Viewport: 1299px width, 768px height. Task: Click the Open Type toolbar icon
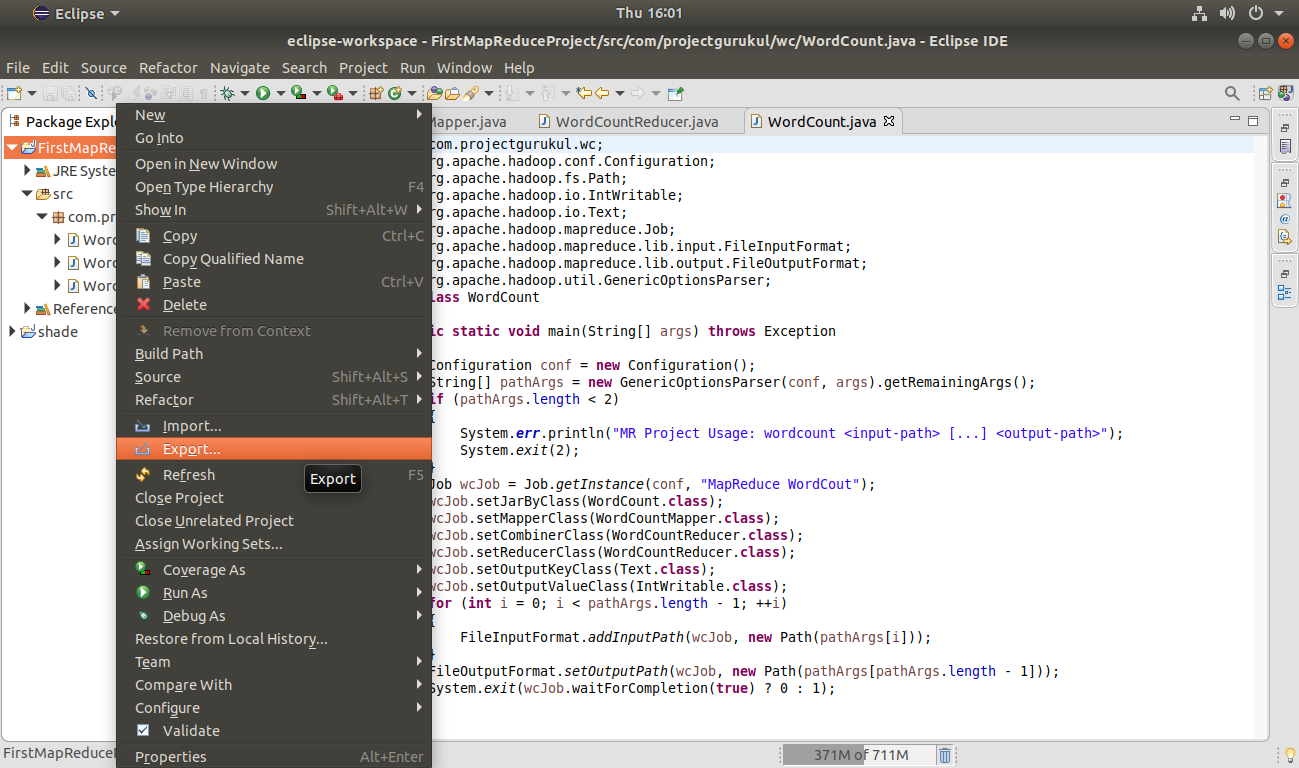point(435,93)
